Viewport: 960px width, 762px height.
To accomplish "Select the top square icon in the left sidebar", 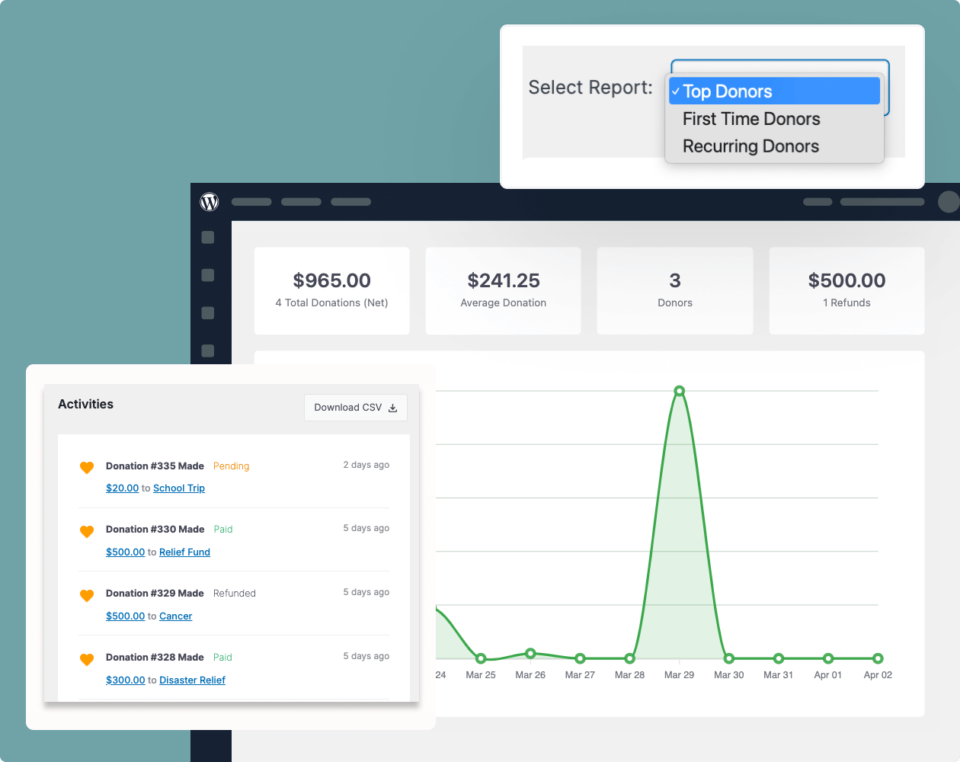I will point(207,237).
